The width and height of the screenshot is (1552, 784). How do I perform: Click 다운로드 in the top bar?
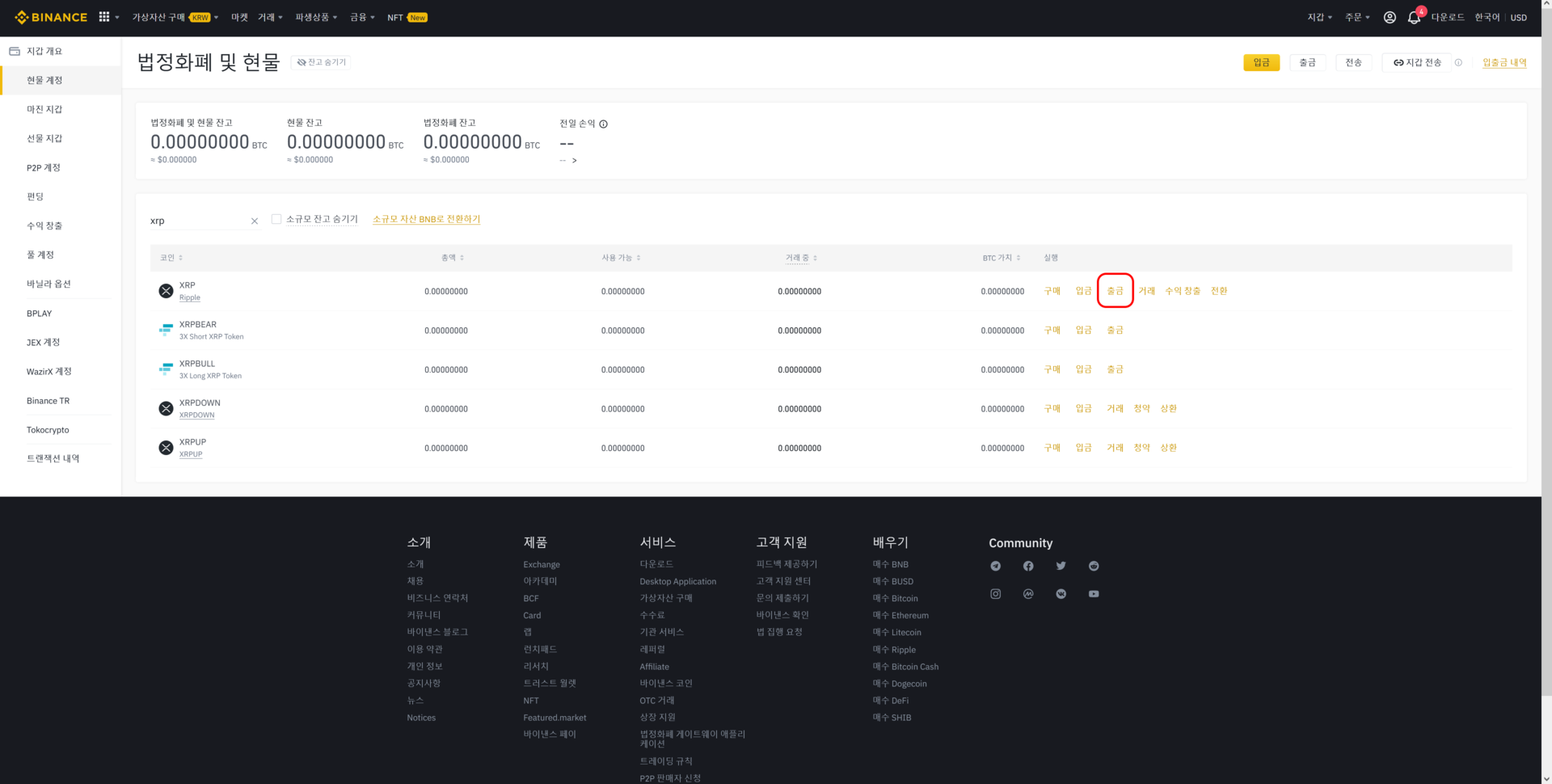(1448, 17)
